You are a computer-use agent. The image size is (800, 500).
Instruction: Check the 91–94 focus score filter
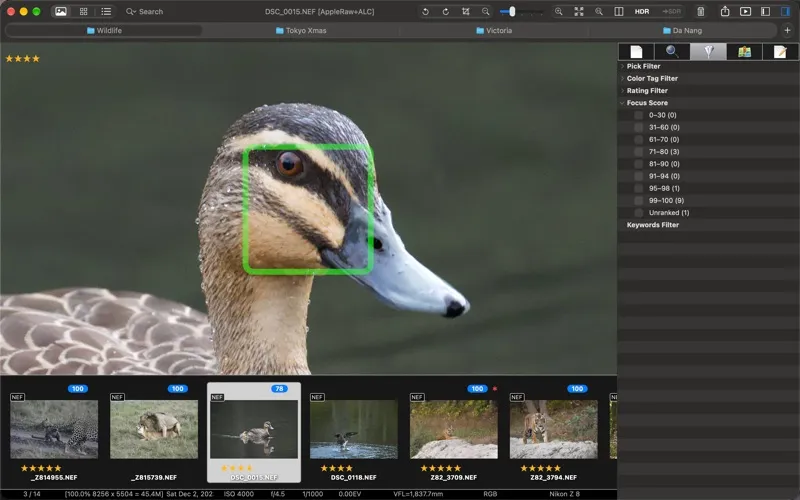point(638,177)
